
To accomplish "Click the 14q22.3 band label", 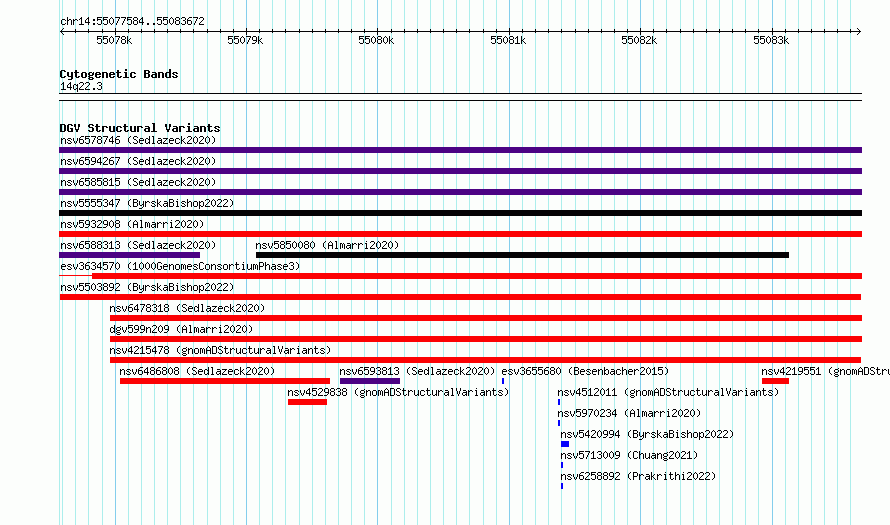I will pos(81,86).
